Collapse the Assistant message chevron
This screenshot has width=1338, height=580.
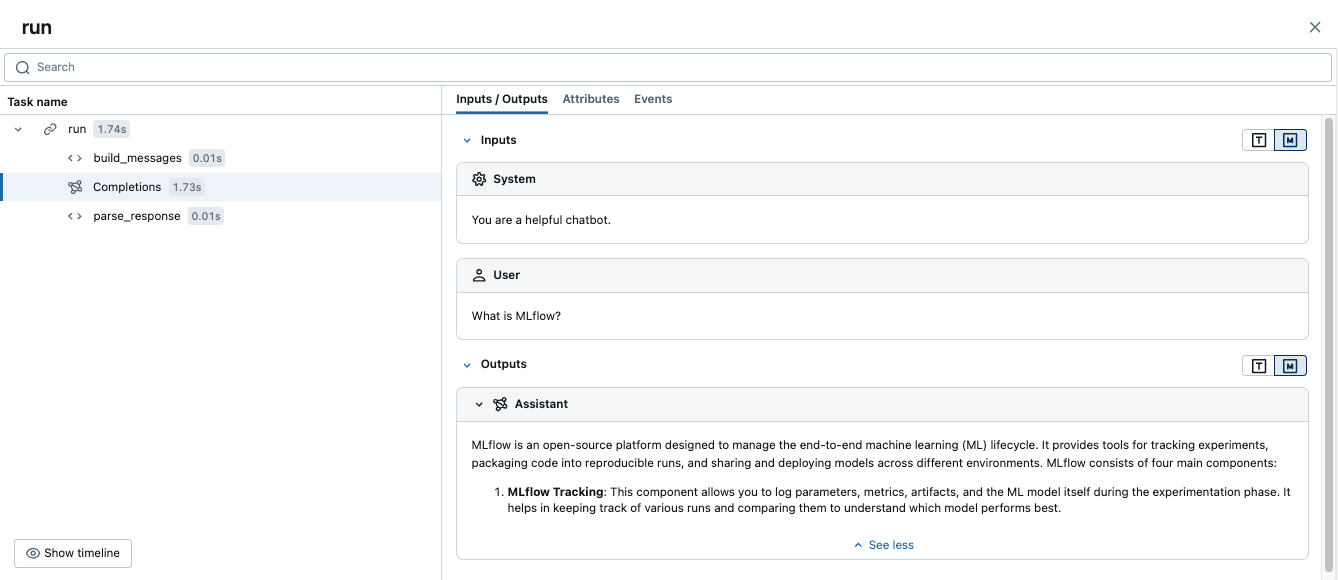pos(479,404)
